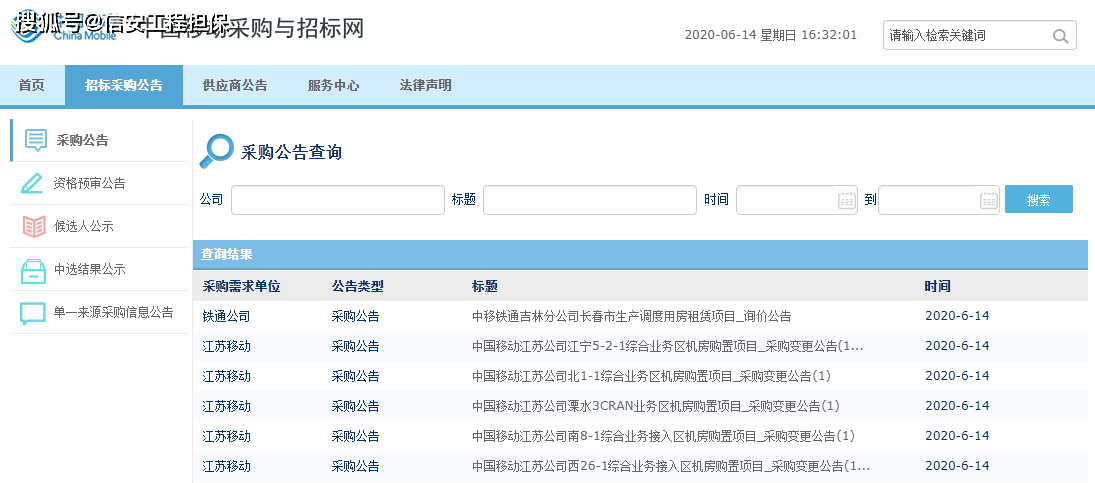Open the 采购公告 sidebar icon
The height and width of the screenshot is (483, 1095).
[x=36, y=140]
